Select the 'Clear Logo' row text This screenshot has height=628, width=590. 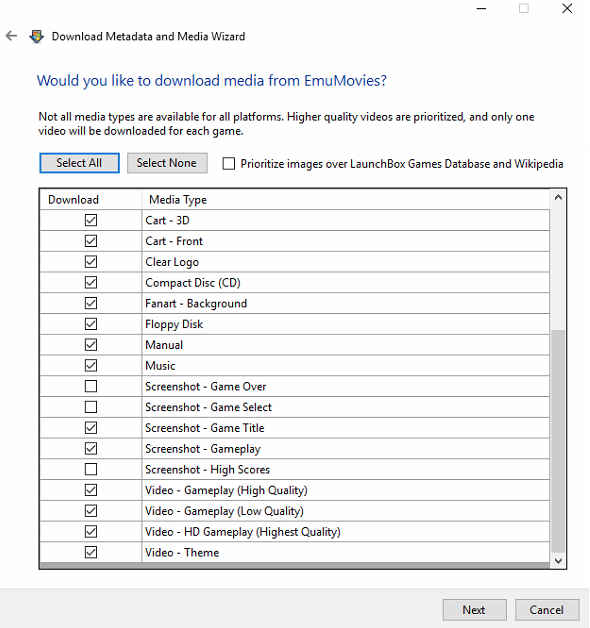(x=172, y=262)
